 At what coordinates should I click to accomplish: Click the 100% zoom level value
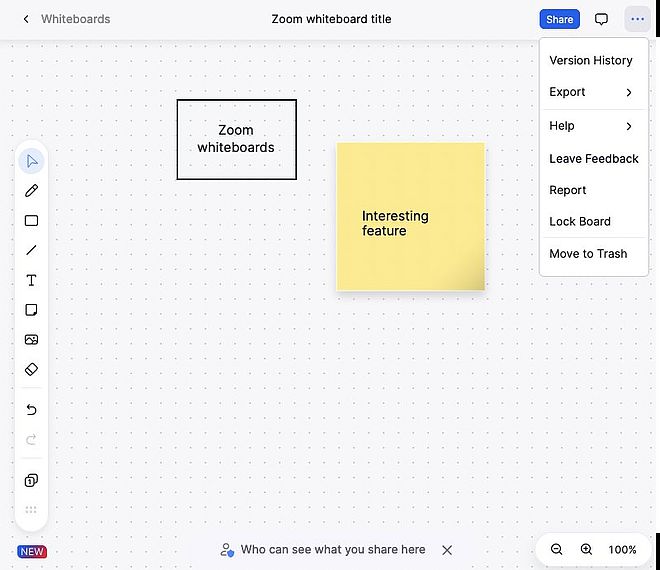click(622, 549)
